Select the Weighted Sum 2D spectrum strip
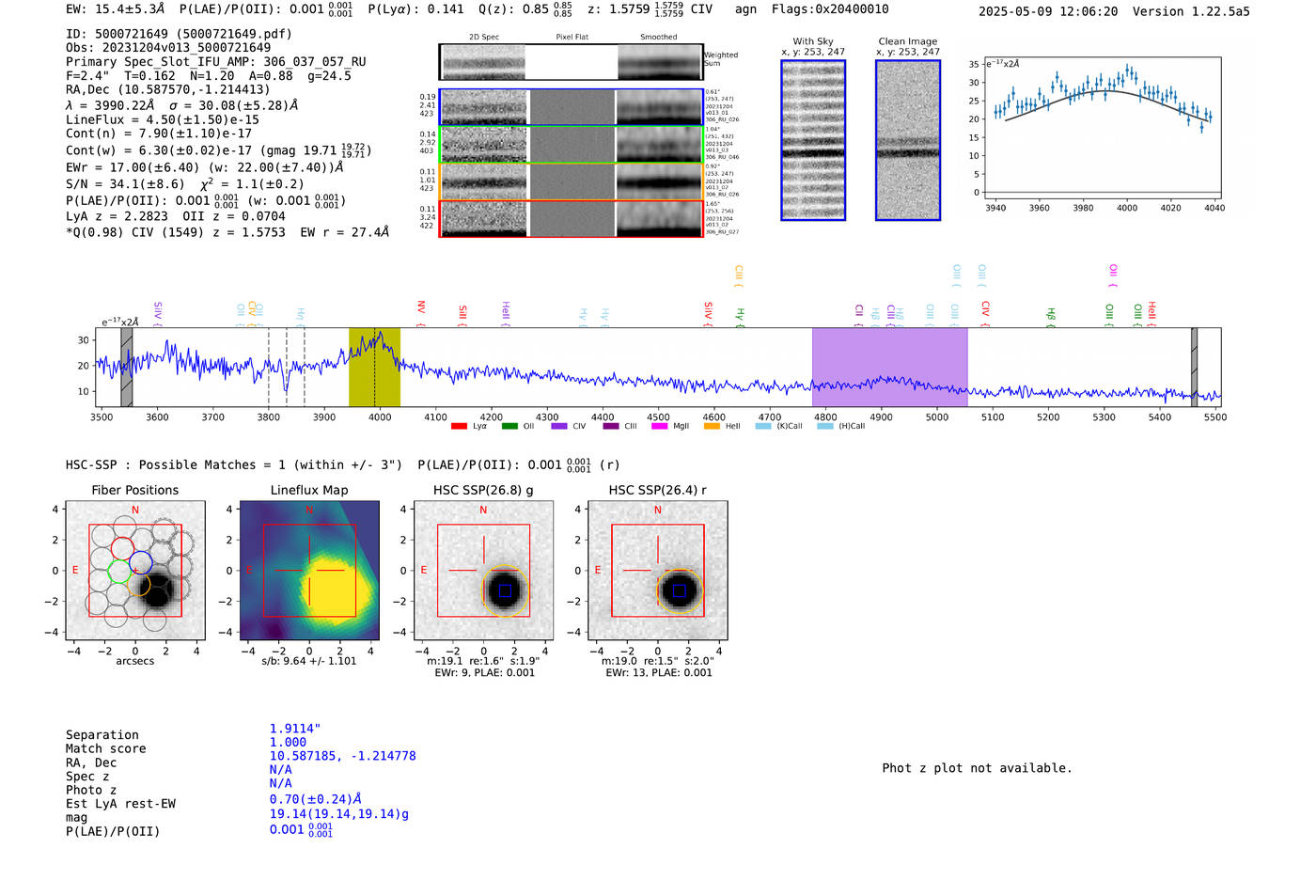The image size is (1316, 896). coord(572,62)
